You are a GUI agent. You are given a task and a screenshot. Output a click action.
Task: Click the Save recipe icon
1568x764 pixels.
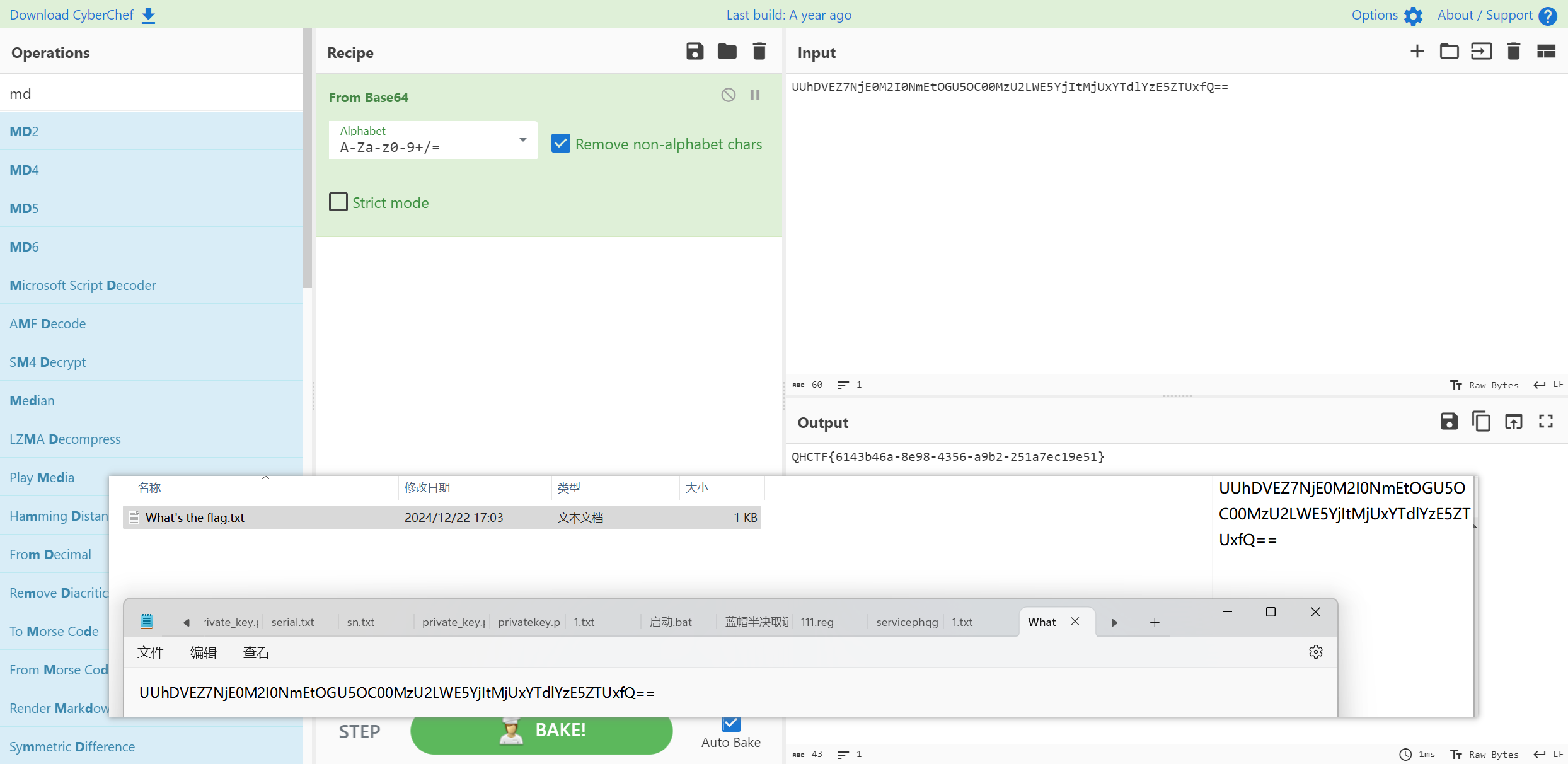(695, 52)
